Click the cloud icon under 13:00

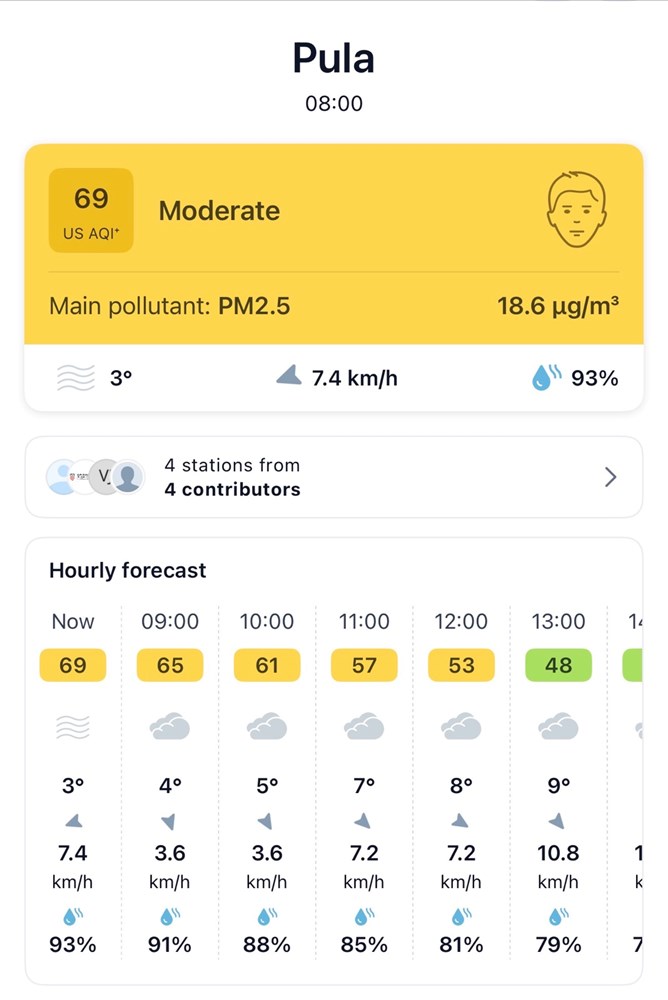point(558,727)
